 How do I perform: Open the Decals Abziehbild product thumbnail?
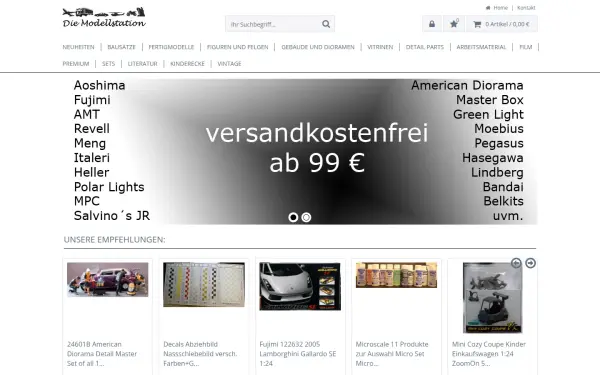[x=204, y=284]
